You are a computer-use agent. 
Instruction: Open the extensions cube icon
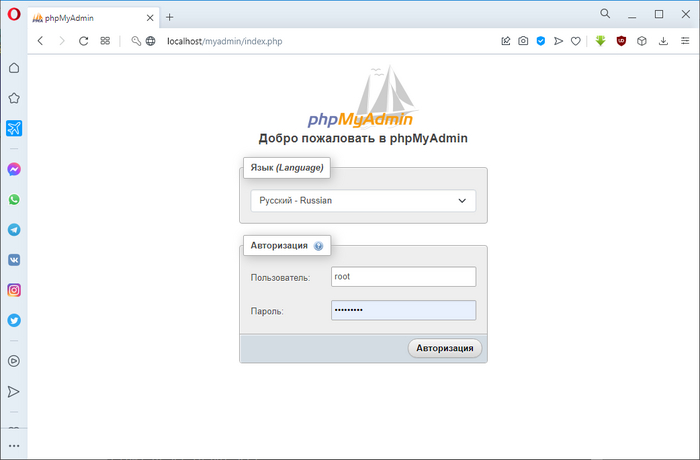click(x=642, y=41)
